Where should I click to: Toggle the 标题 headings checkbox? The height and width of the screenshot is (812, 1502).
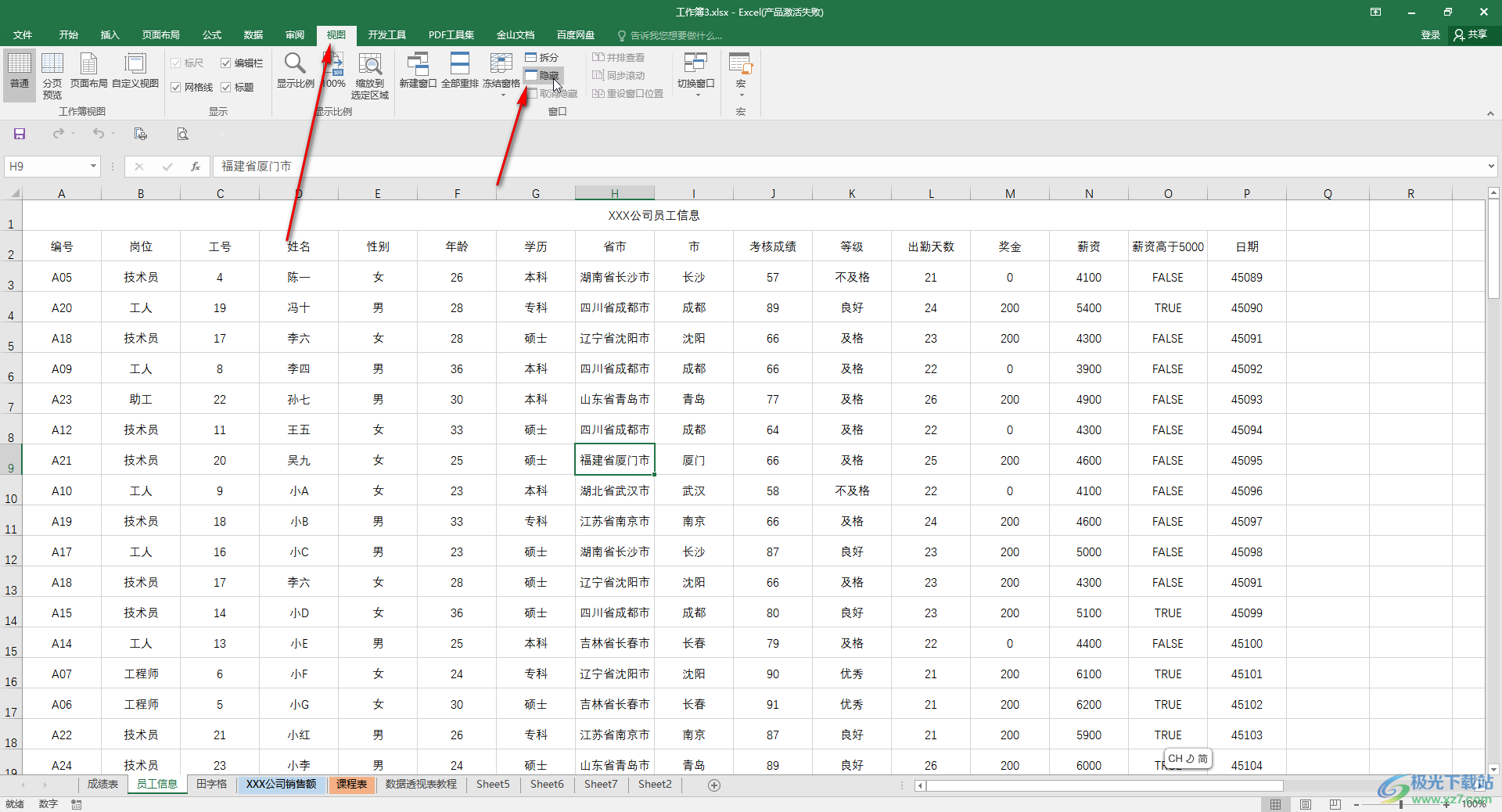(x=225, y=87)
